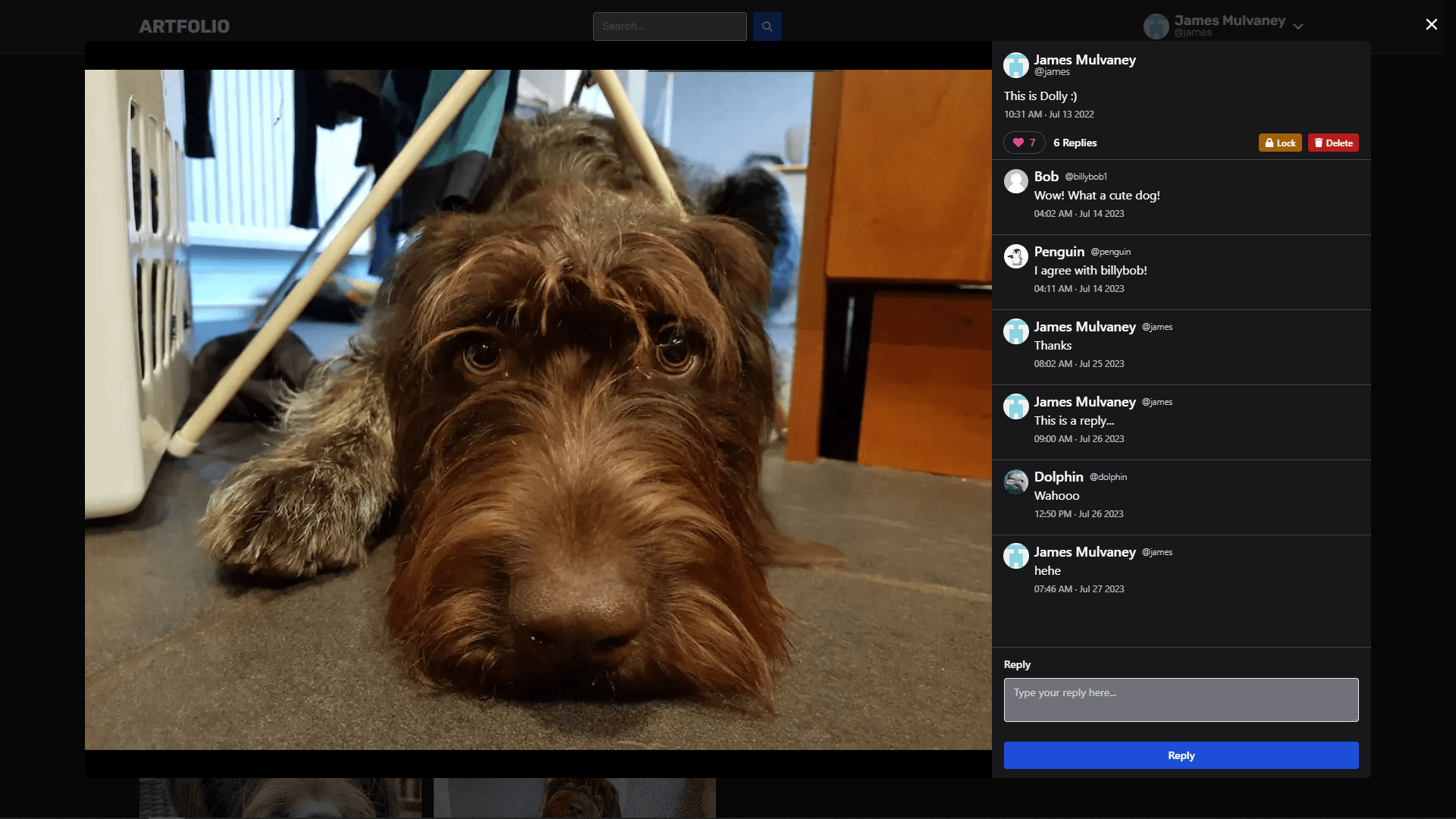Click the Artfolio menu label

pos(184,26)
